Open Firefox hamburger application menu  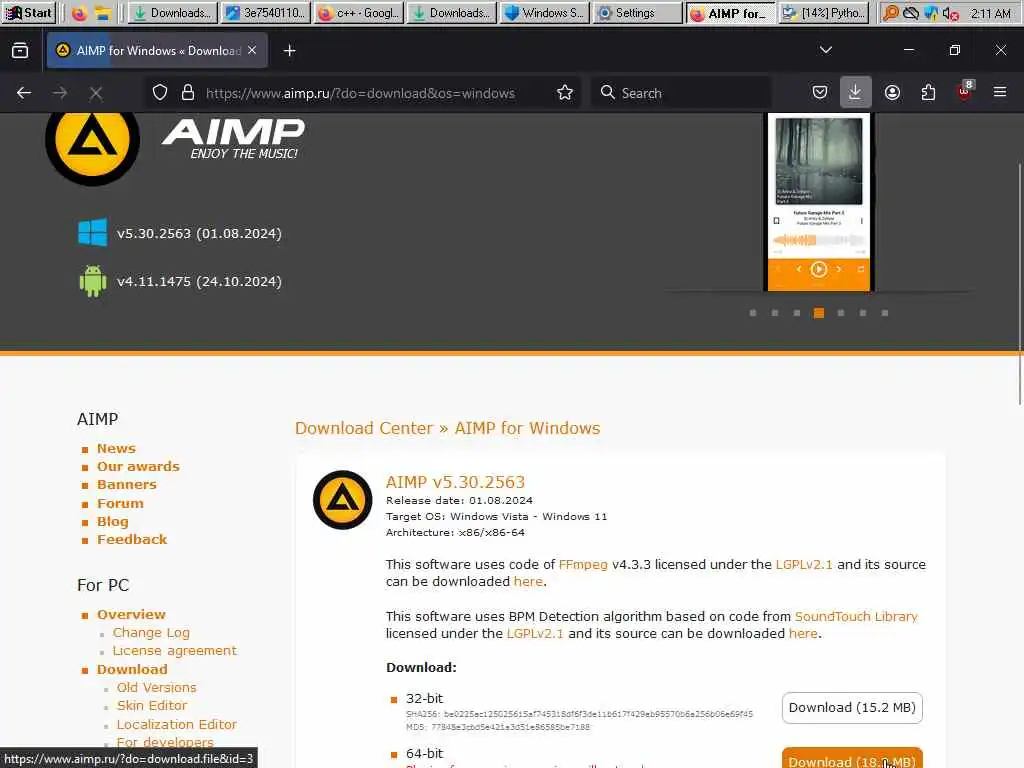(x=1000, y=93)
